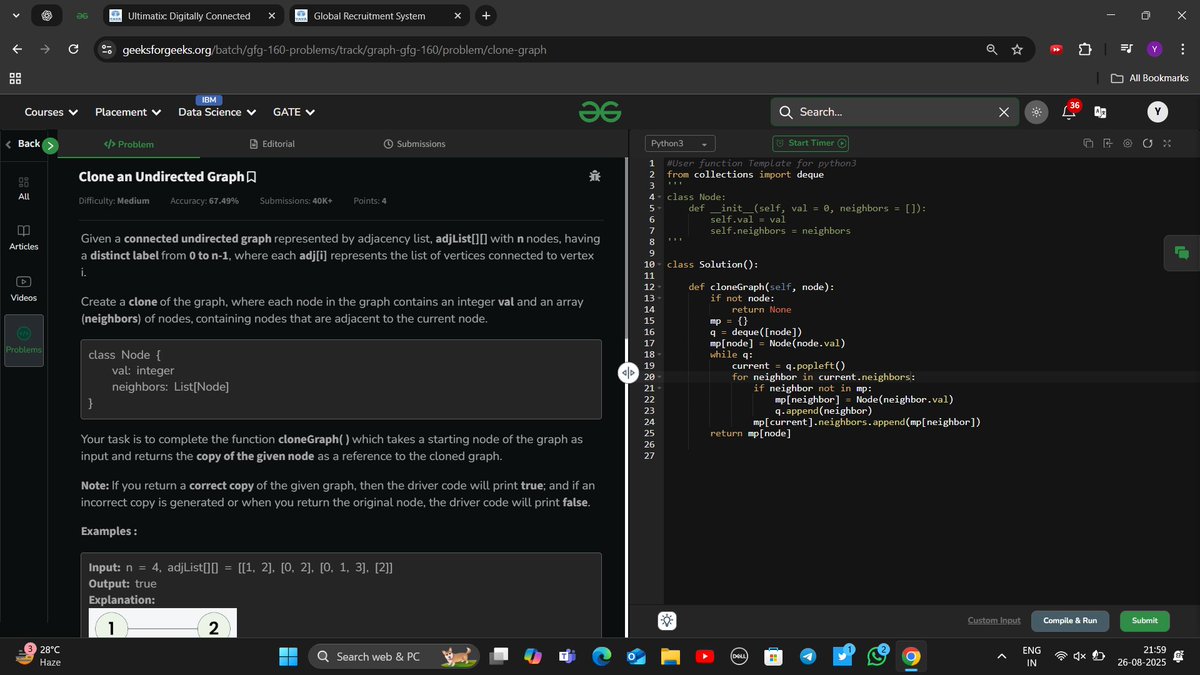Image resolution: width=1200 pixels, height=675 pixels.
Task: Clear the GeeksforGeeks search box with X
Action: click(x=1003, y=112)
